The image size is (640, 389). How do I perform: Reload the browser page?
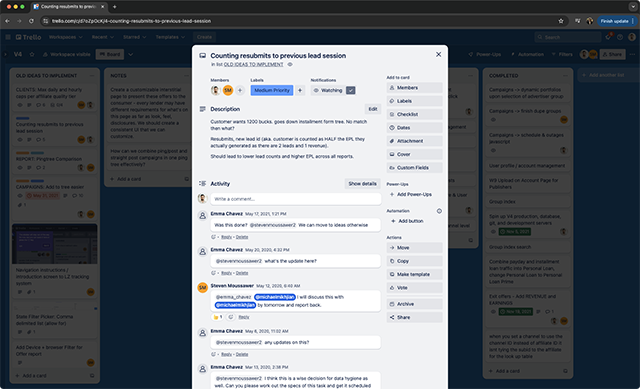pyautogui.click(x=31, y=21)
